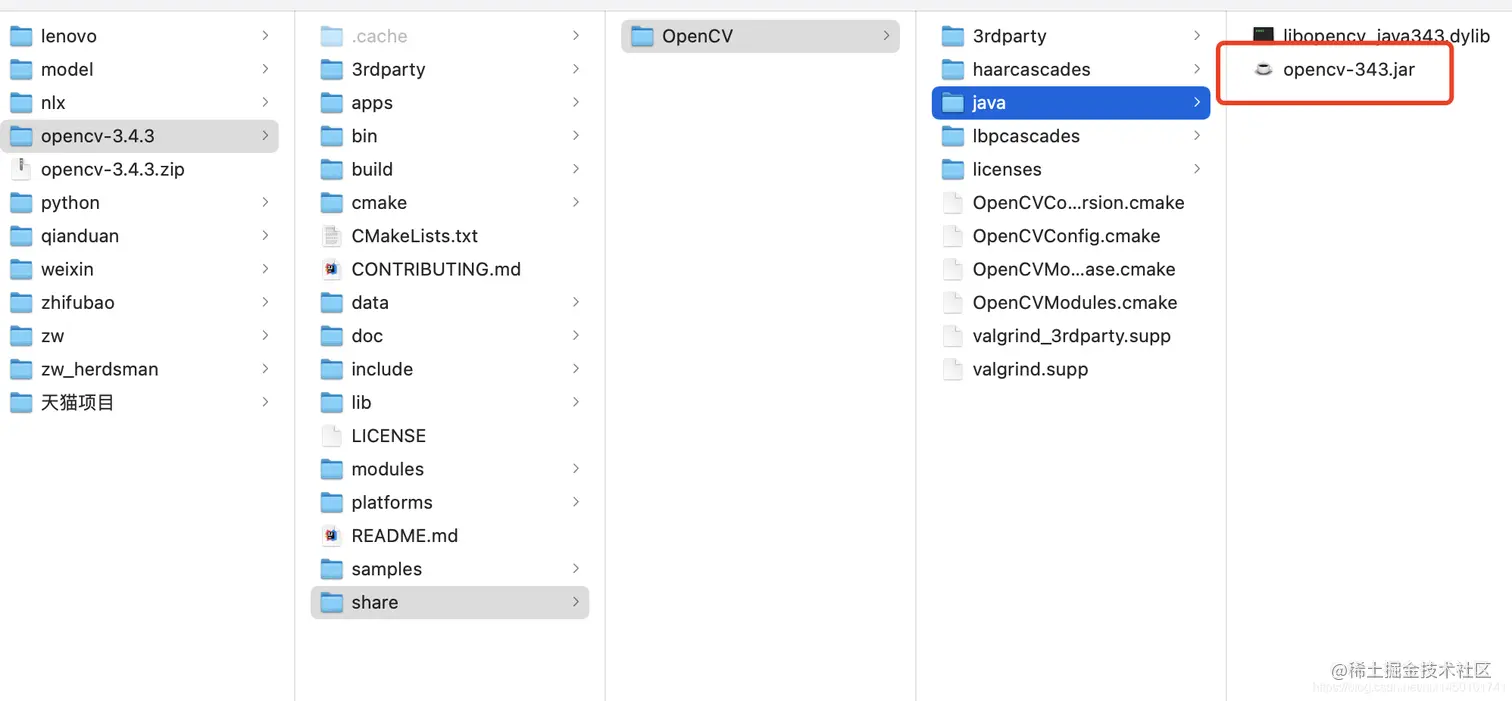The image size is (1512, 701).
Task: Click the 天猫项目 folder icon
Action: [x=21, y=403]
